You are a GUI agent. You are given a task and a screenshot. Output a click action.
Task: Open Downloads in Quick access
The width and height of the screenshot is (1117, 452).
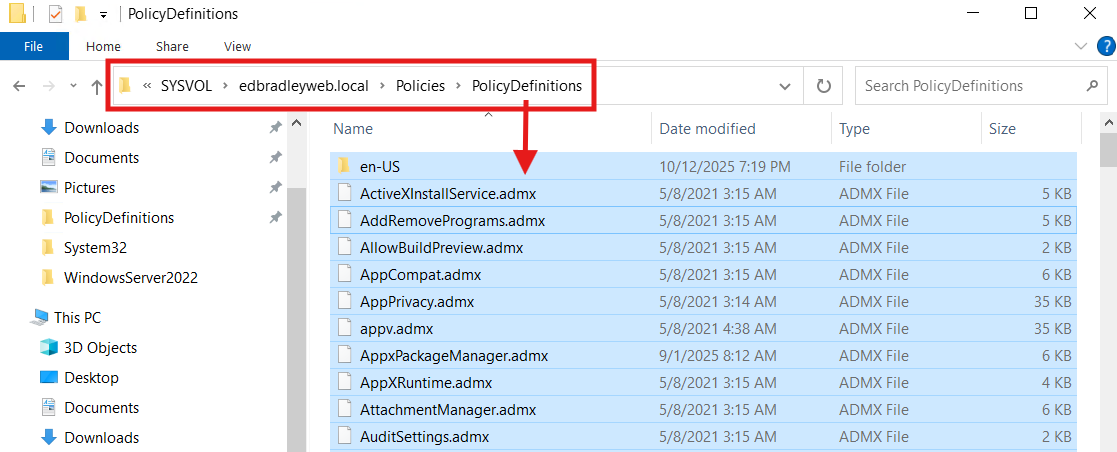pyautogui.click(x=101, y=128)
